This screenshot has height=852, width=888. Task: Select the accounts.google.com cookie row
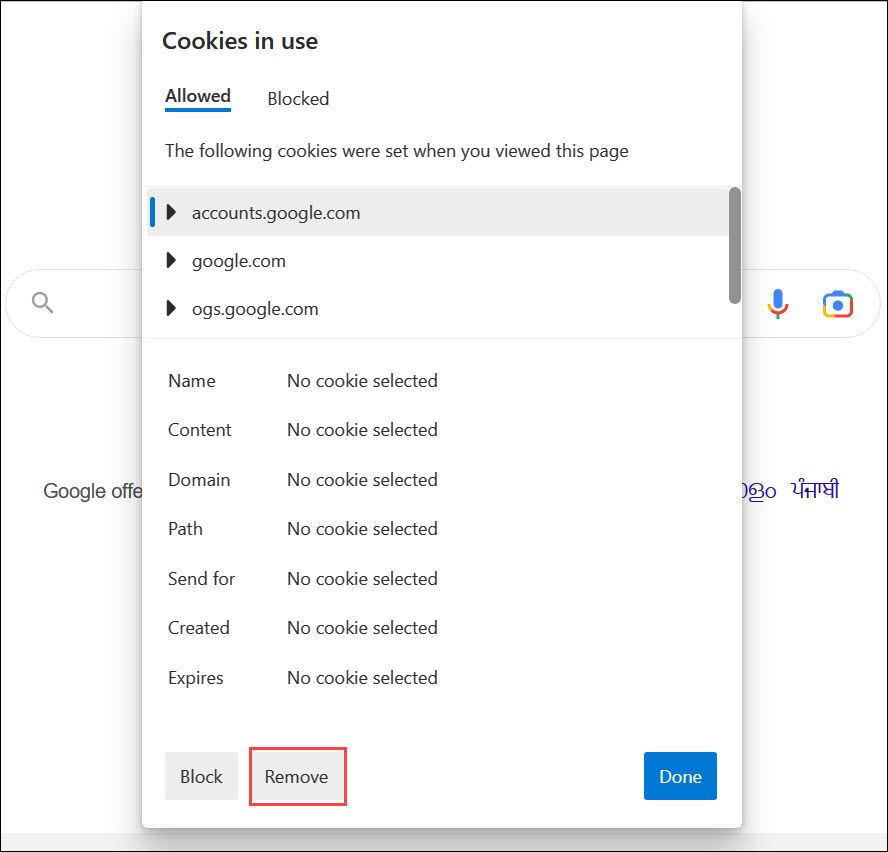[x=276, y=212]
